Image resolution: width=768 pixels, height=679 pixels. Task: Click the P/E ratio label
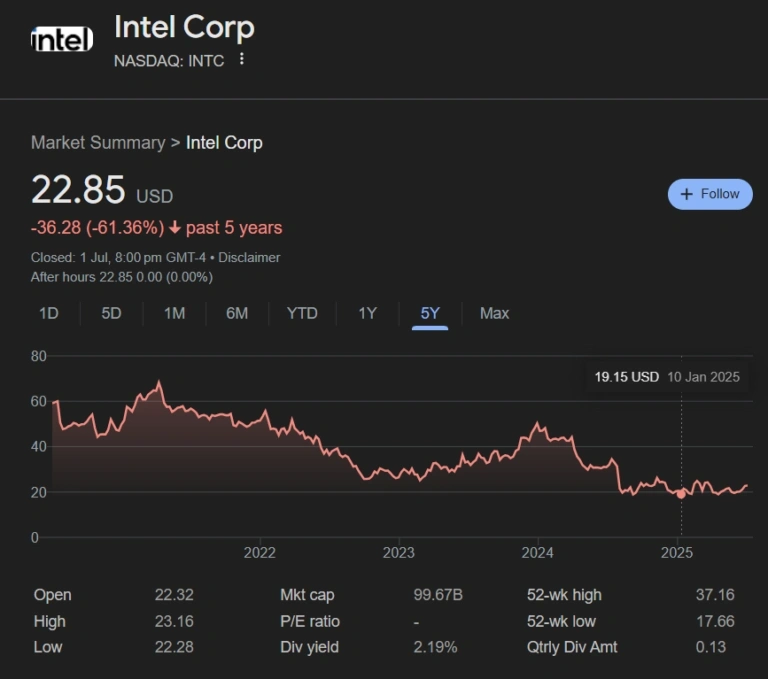[310, 621]
